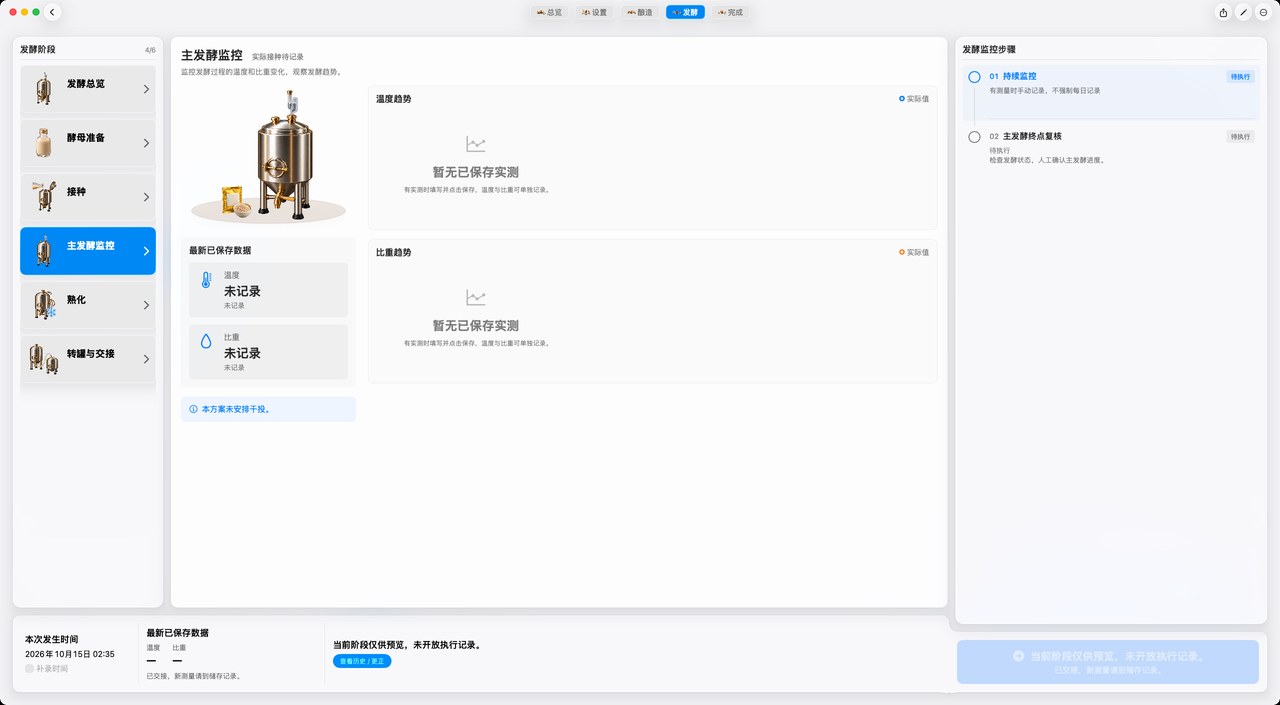Viewport: 1280px width, 705px height.
Task: Expand the chevron on the 发酵总览 row
Action: [146, 89]
